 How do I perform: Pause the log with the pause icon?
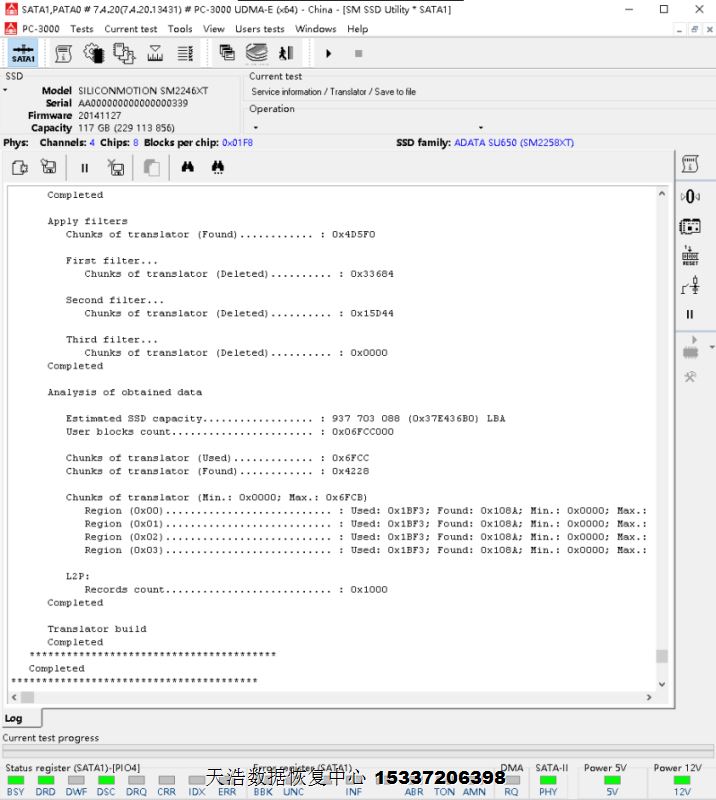click(85, 168)
